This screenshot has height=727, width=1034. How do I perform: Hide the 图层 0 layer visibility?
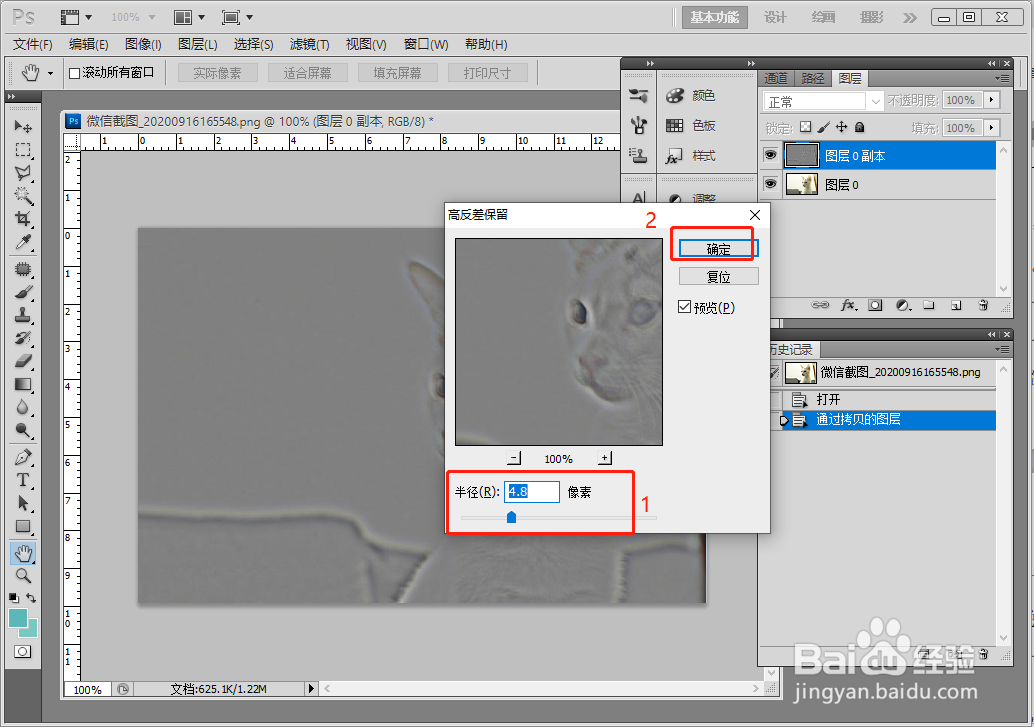click(770, 184)
